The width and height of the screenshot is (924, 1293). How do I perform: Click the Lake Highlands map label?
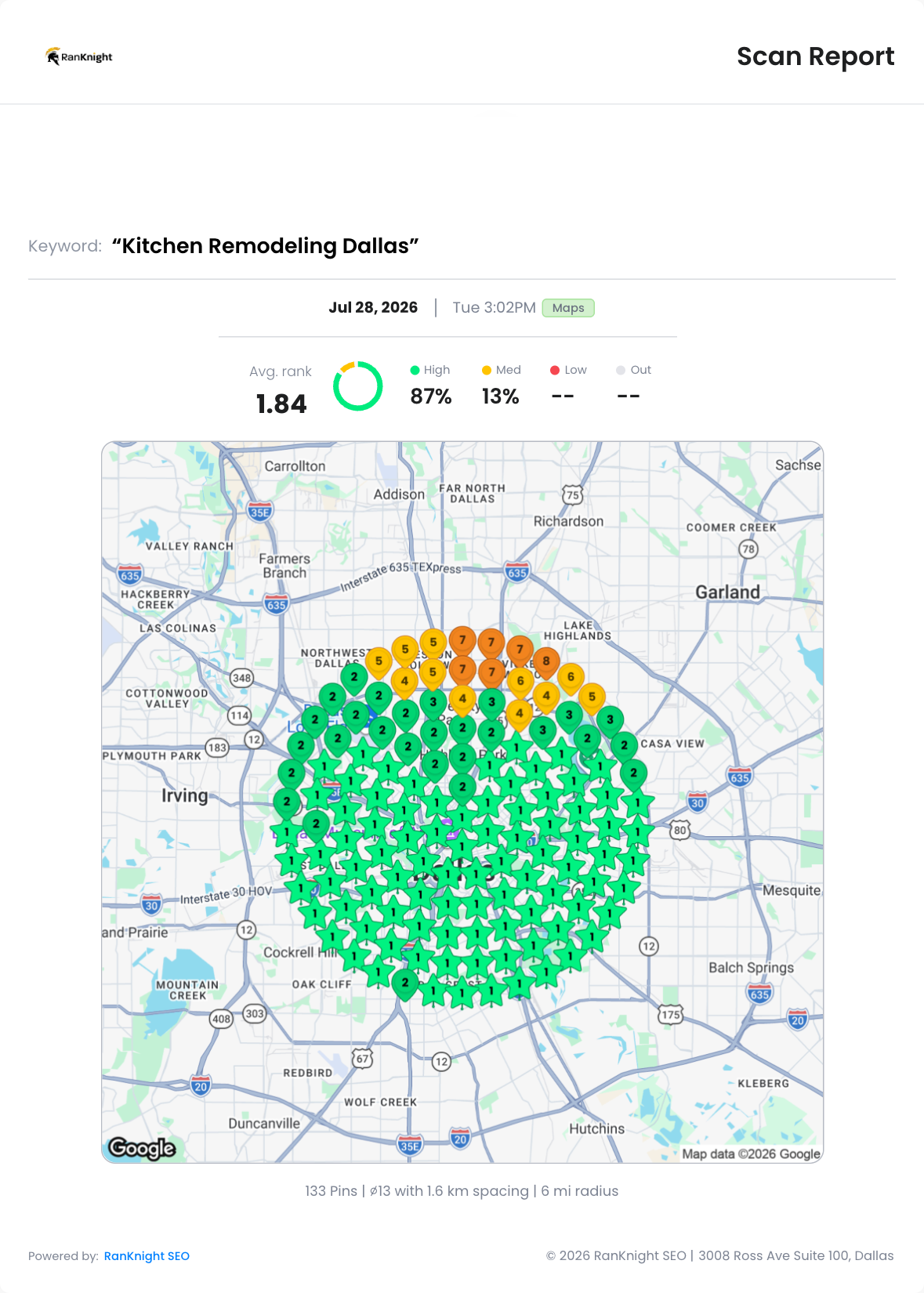click(578, 631)
